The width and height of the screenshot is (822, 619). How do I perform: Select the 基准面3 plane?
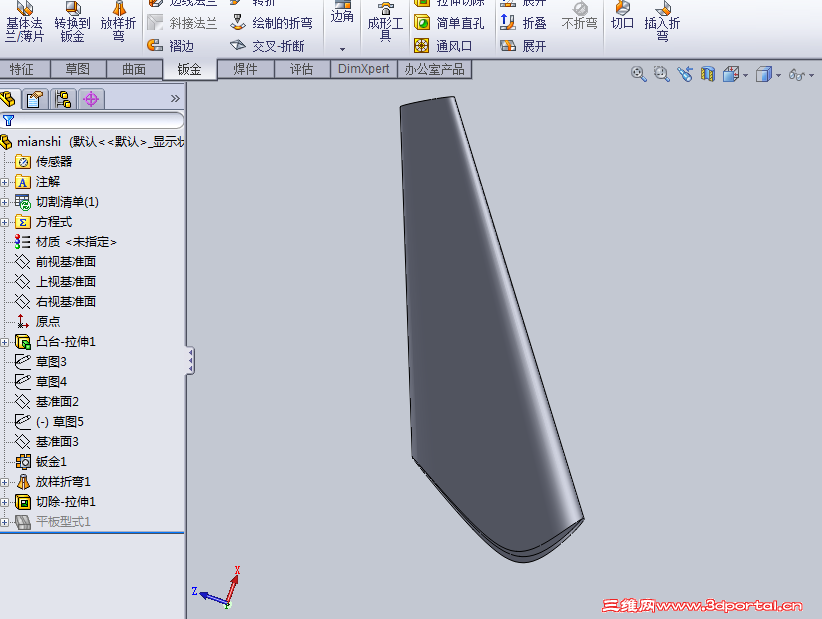[x=47, y=442]
